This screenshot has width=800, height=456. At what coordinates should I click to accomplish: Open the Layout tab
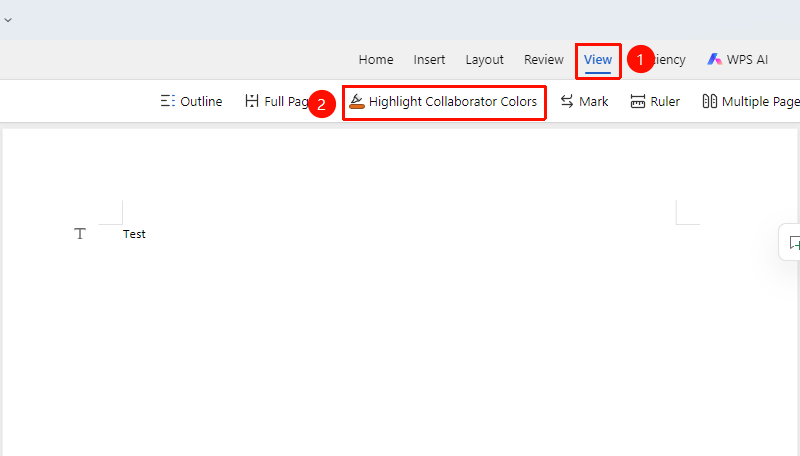click(x=484, y=60)
